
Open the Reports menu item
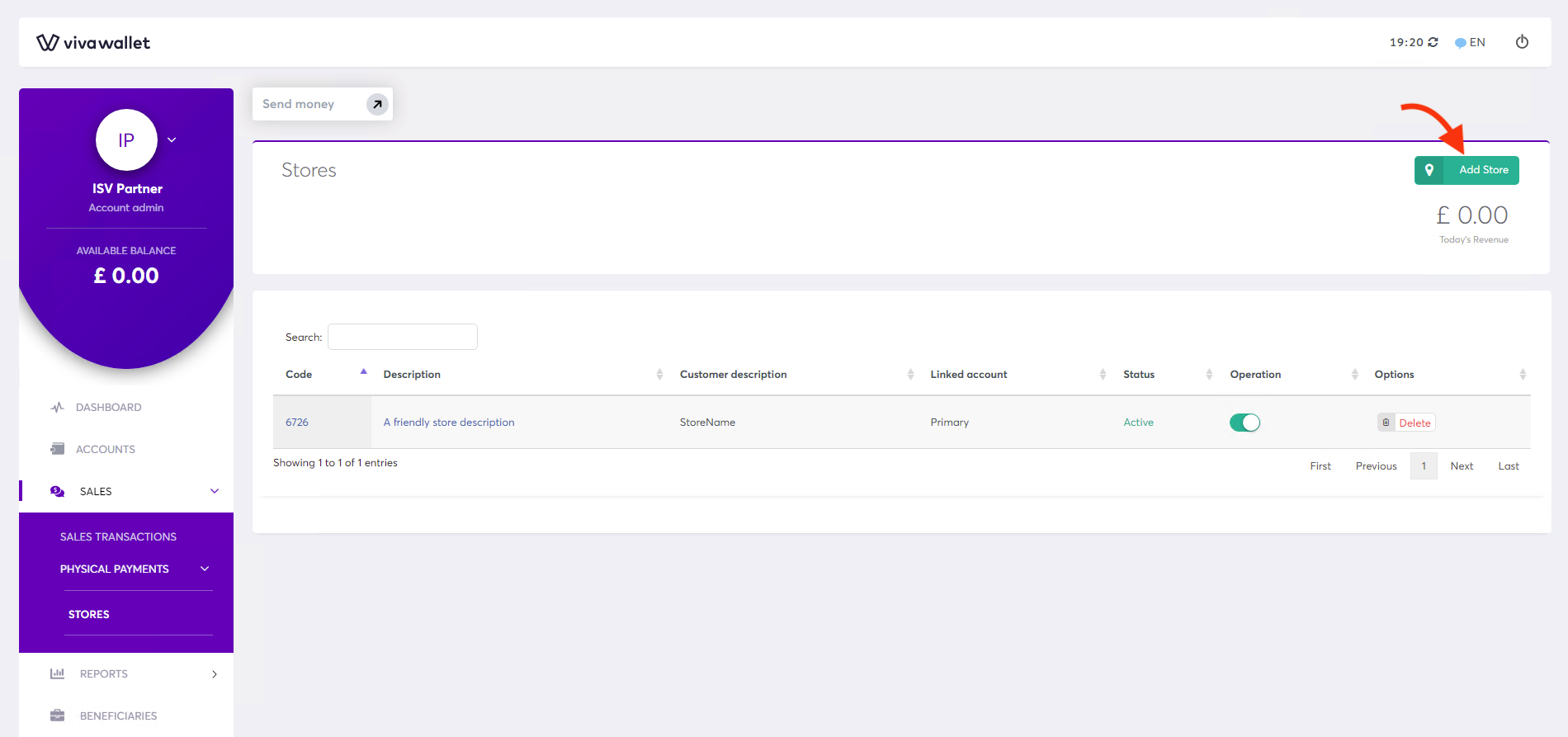pyautogui.click(x=104, y=673)
